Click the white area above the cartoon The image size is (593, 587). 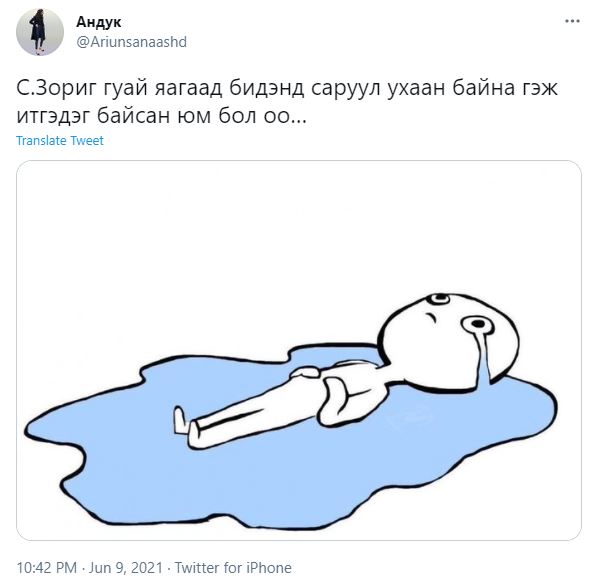299,227
